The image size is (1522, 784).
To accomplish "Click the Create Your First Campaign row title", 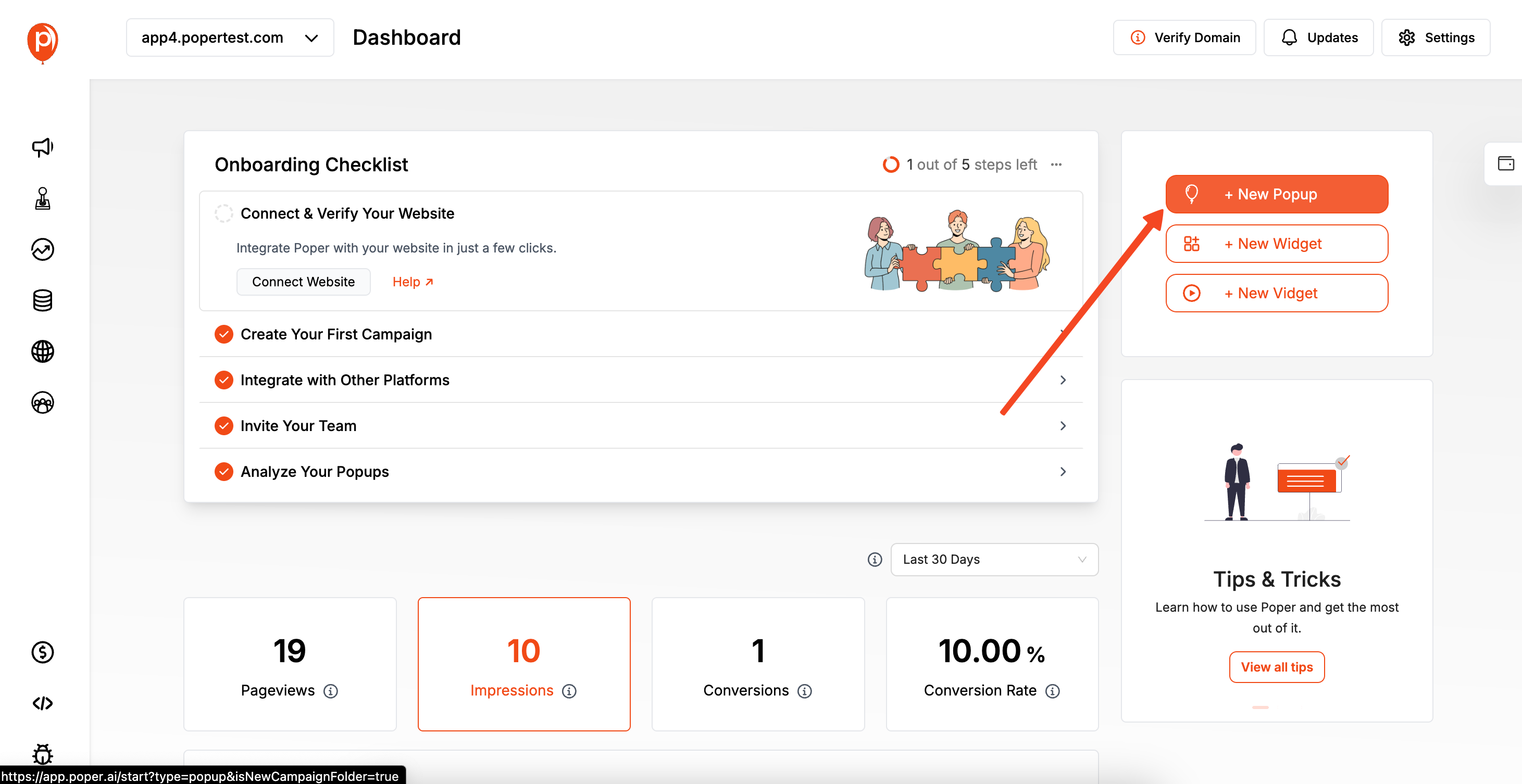I will point(335,334).
